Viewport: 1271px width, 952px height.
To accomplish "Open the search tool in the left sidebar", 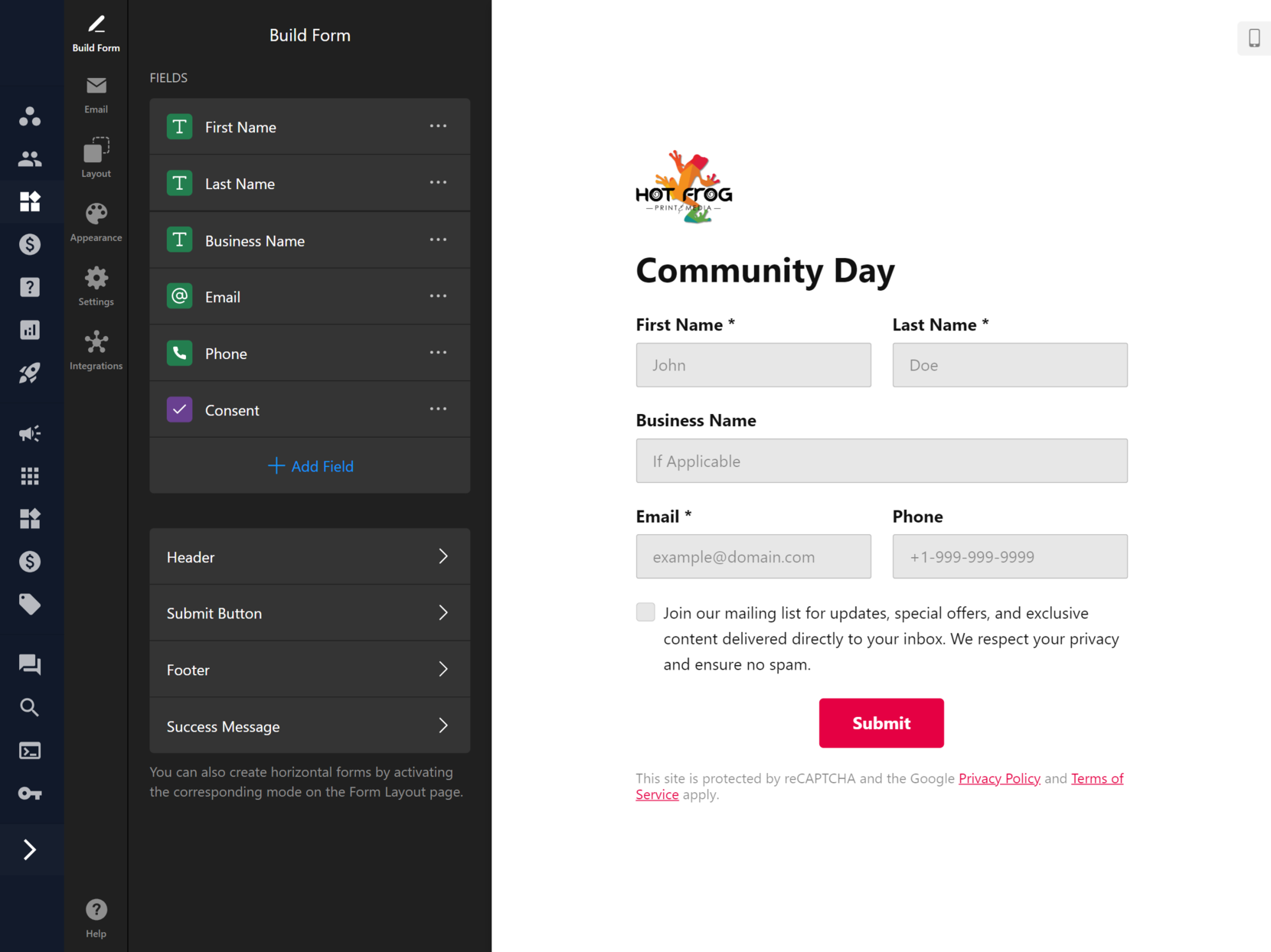I will (x=30, y=707).
